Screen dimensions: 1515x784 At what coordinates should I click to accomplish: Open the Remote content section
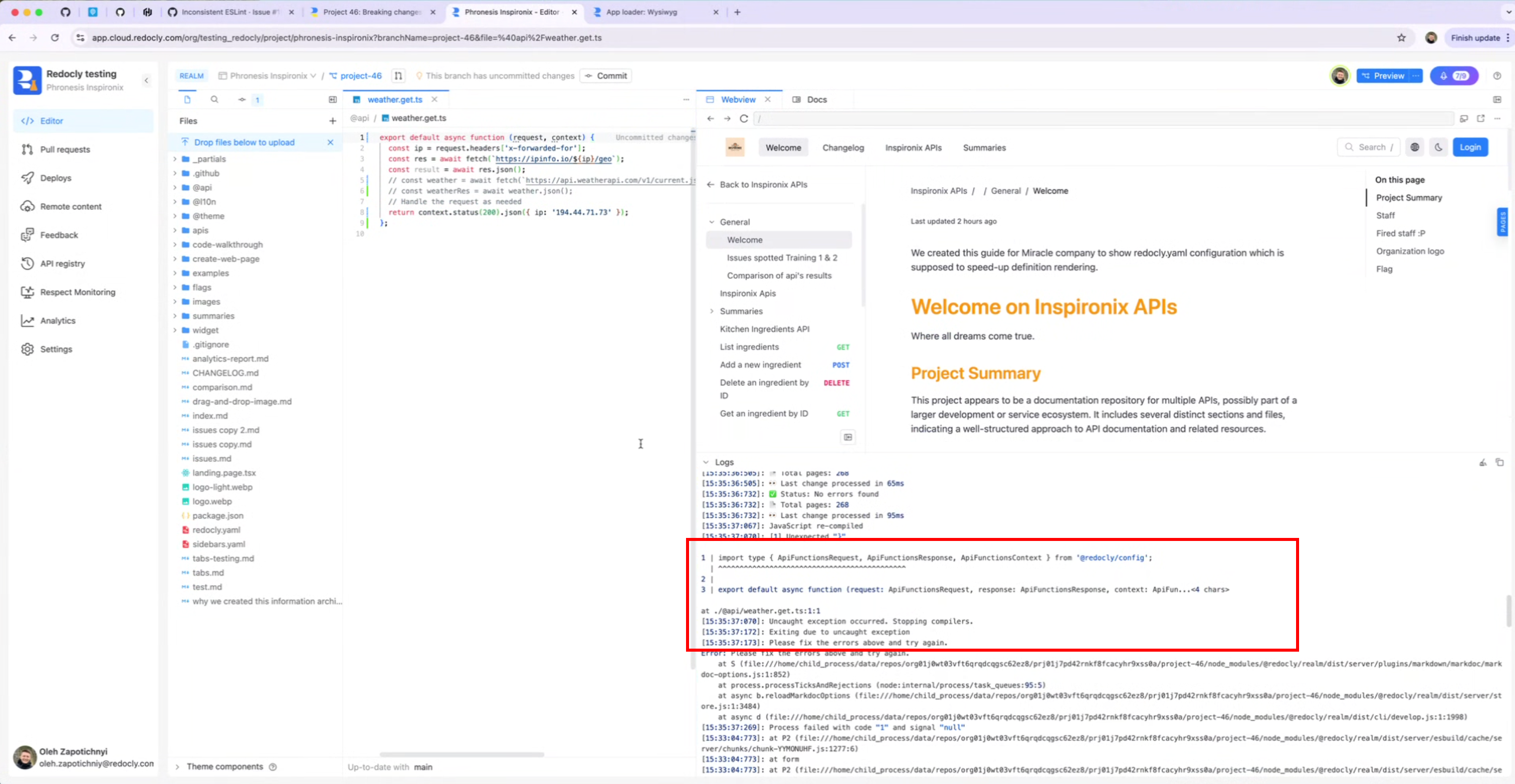tap(83, 206)
